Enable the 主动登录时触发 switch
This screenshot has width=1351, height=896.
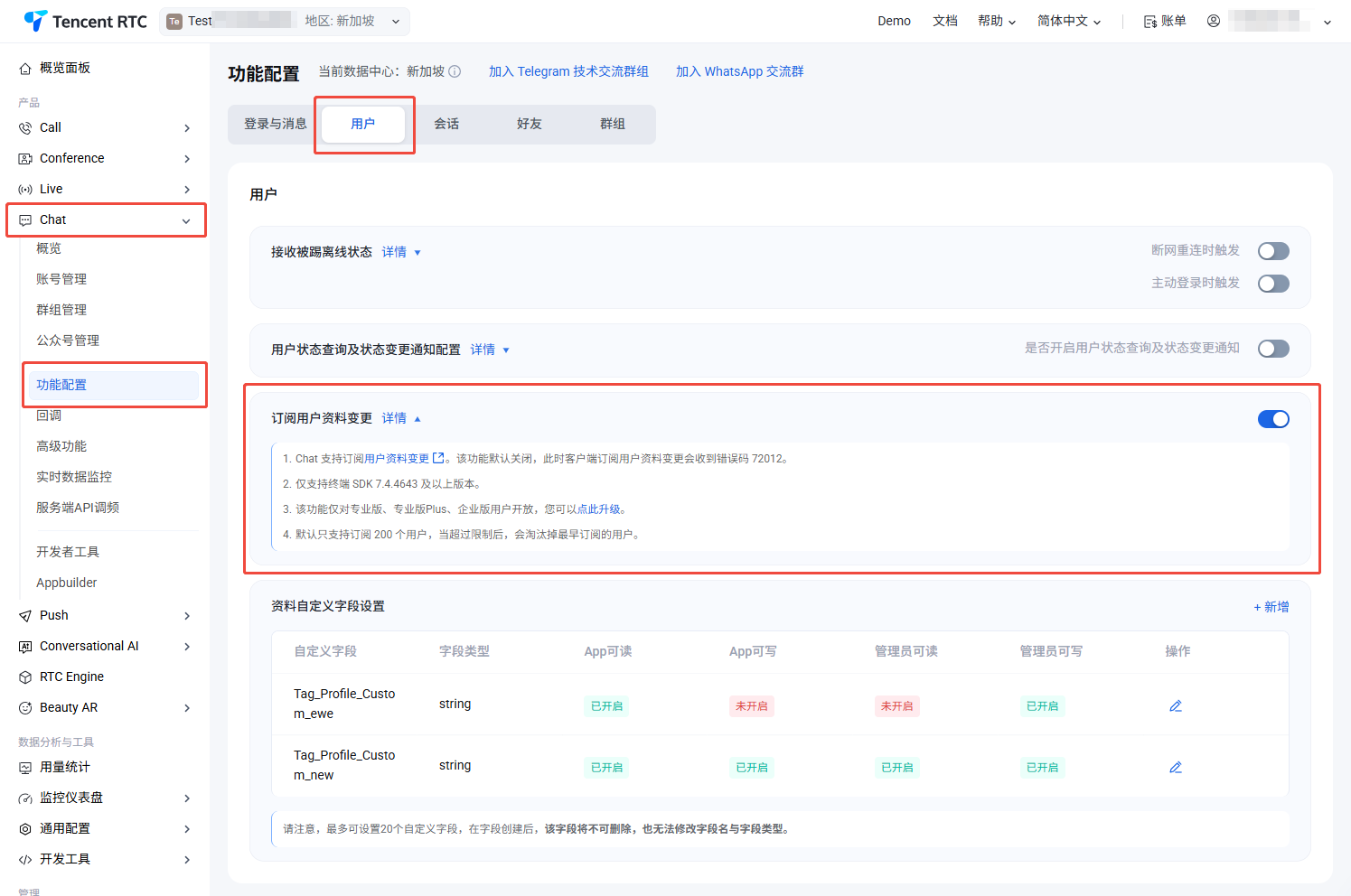click(x=1273, y=284)
